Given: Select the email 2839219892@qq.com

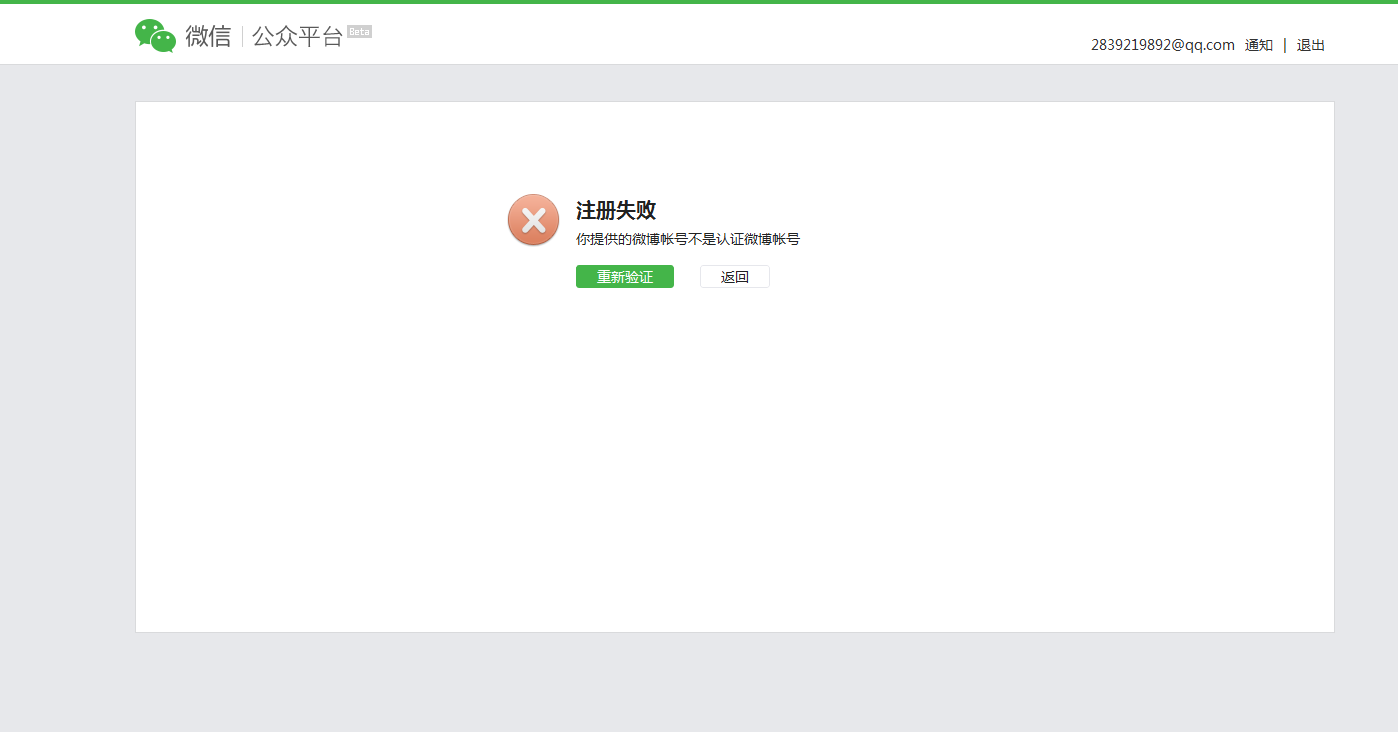Looking at the screenshot, I should click(1162, 44).
